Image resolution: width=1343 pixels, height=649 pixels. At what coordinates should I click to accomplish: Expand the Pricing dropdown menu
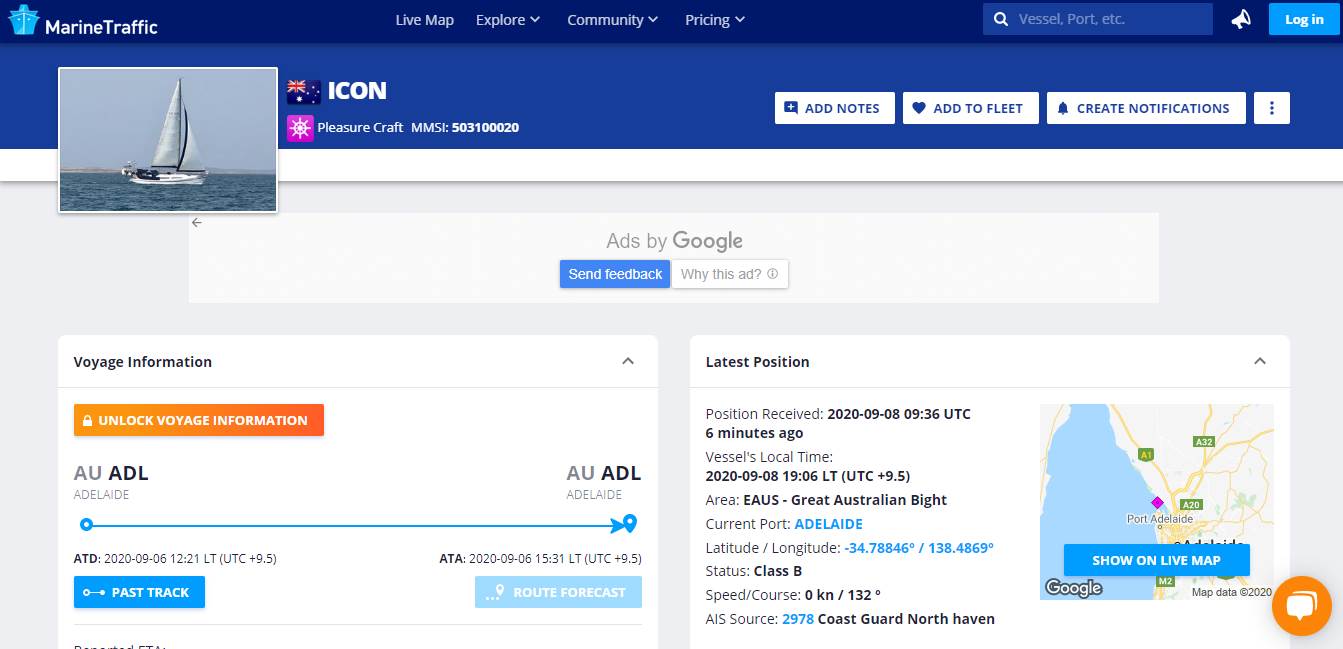pos(715,20)
